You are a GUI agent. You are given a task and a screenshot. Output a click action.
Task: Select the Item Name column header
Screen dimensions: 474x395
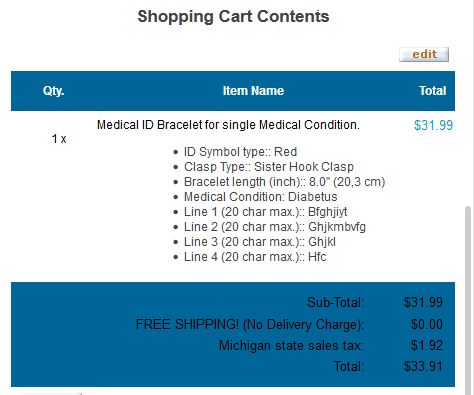coord(253,91)
